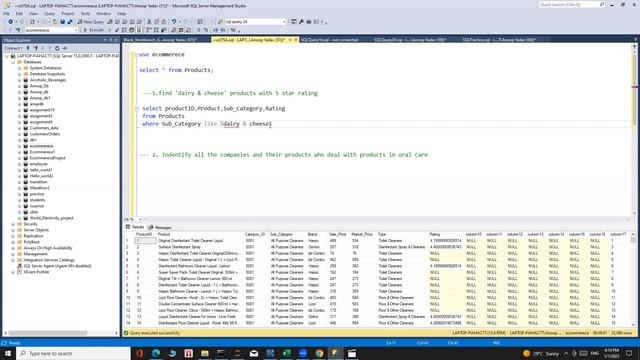Close the active vs375A.sql tab
The width and height of the screenshot is (640, 360).
(x=296, y=40)
